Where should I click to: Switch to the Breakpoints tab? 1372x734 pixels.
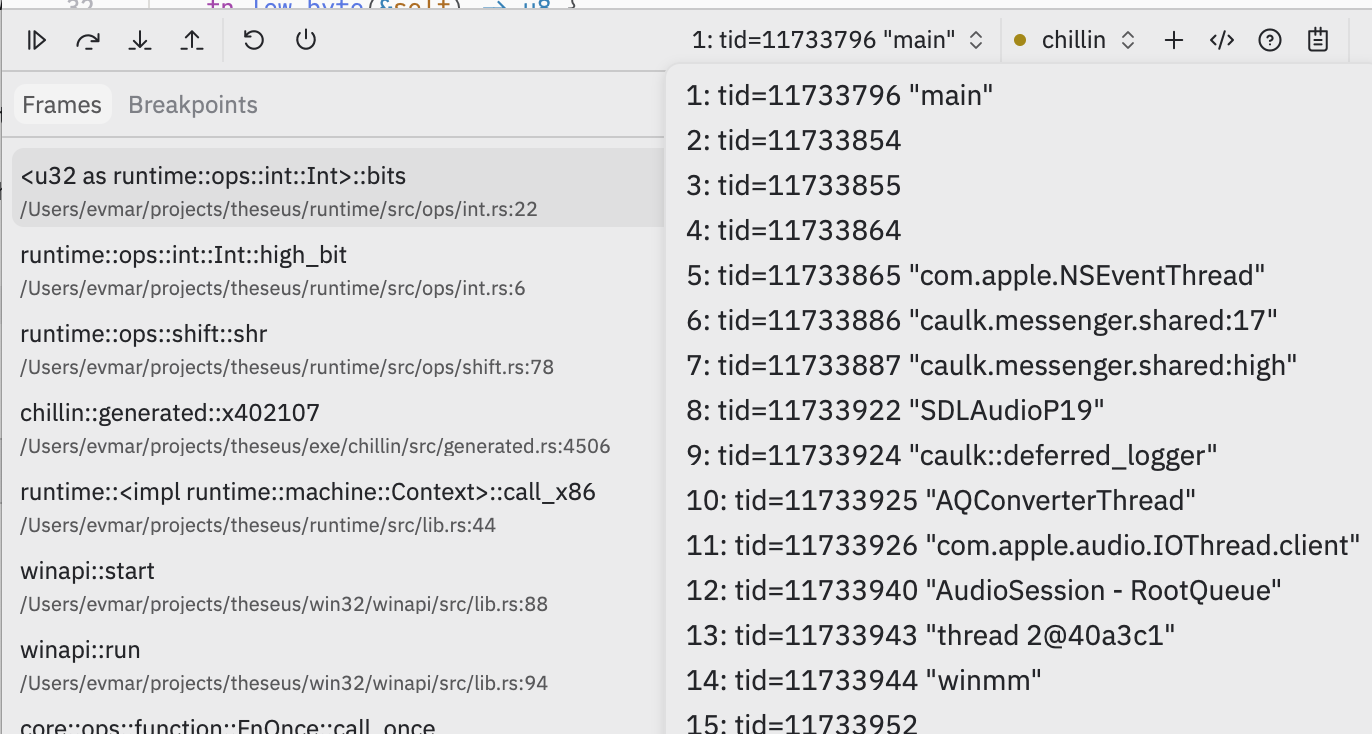pyautogui.click(x=193, y=105)
